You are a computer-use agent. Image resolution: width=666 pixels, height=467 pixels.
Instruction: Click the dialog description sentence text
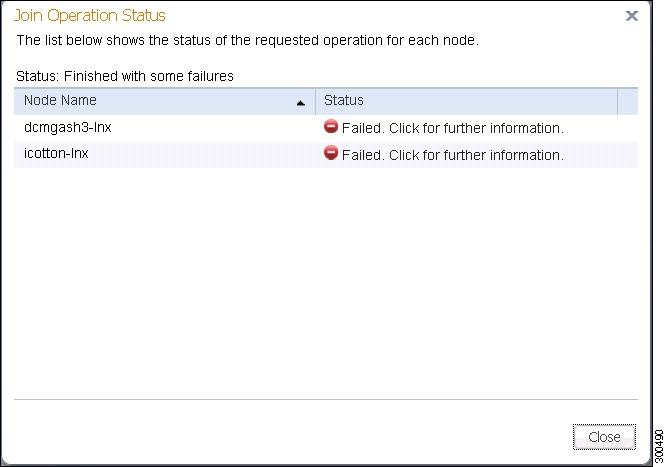click(248, 40)
